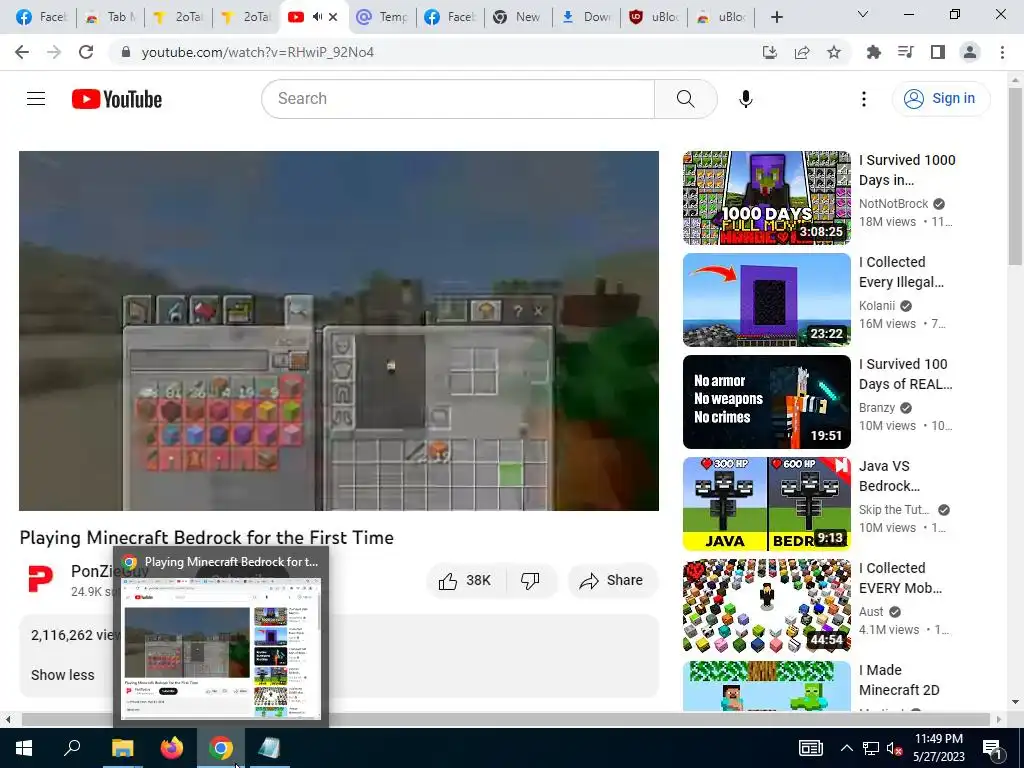Open 'I Collected EVERY Mob' thumbnail

coord(767,605)
